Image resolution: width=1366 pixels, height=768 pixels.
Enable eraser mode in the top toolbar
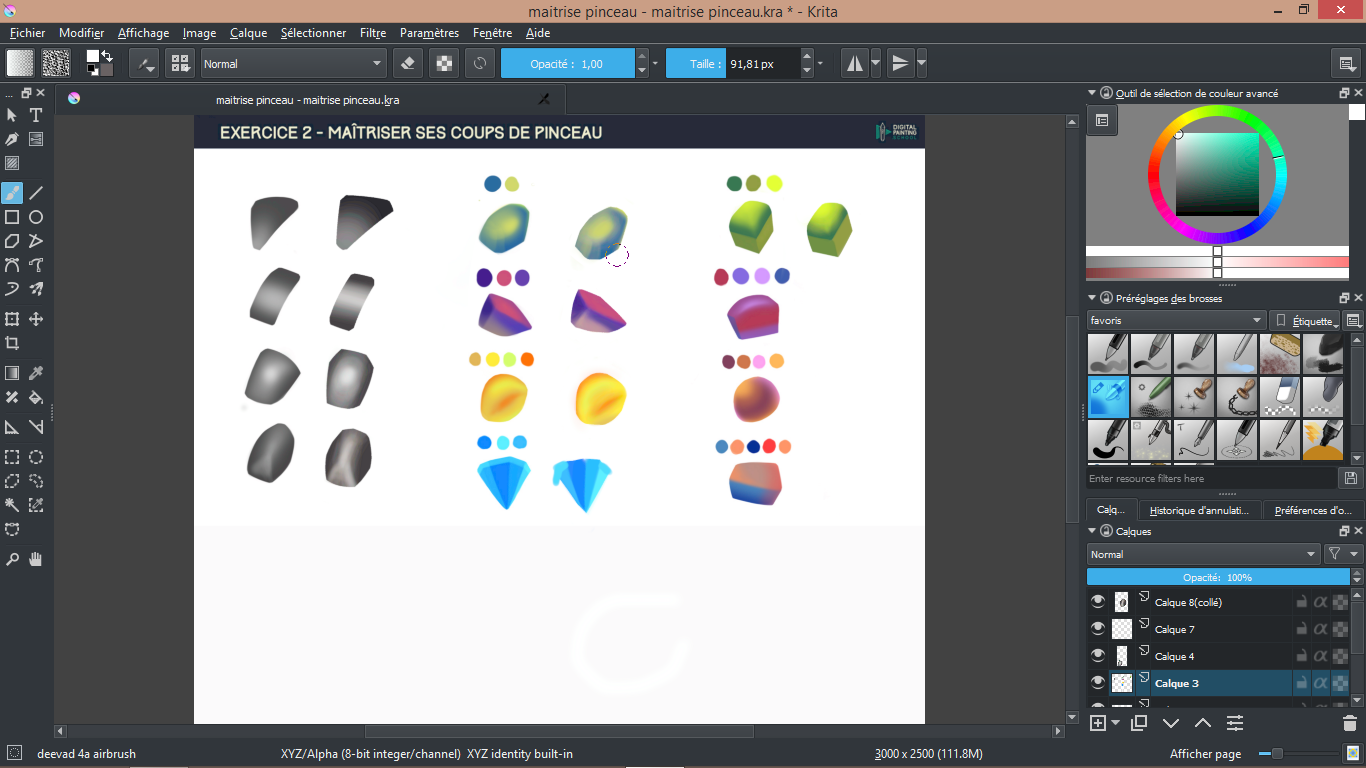point(407,63)
